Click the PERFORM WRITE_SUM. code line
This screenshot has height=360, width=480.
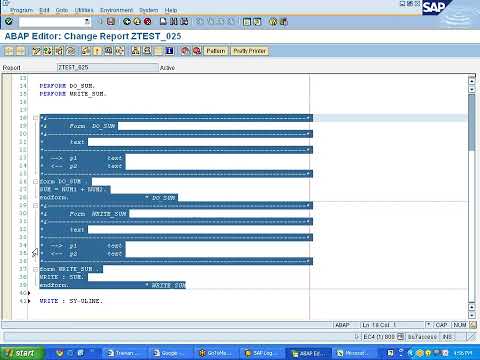pyautogui.click(x=73, y=94)
